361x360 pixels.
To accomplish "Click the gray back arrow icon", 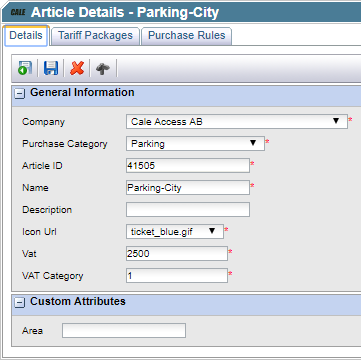I will click(x=103, y=68).
